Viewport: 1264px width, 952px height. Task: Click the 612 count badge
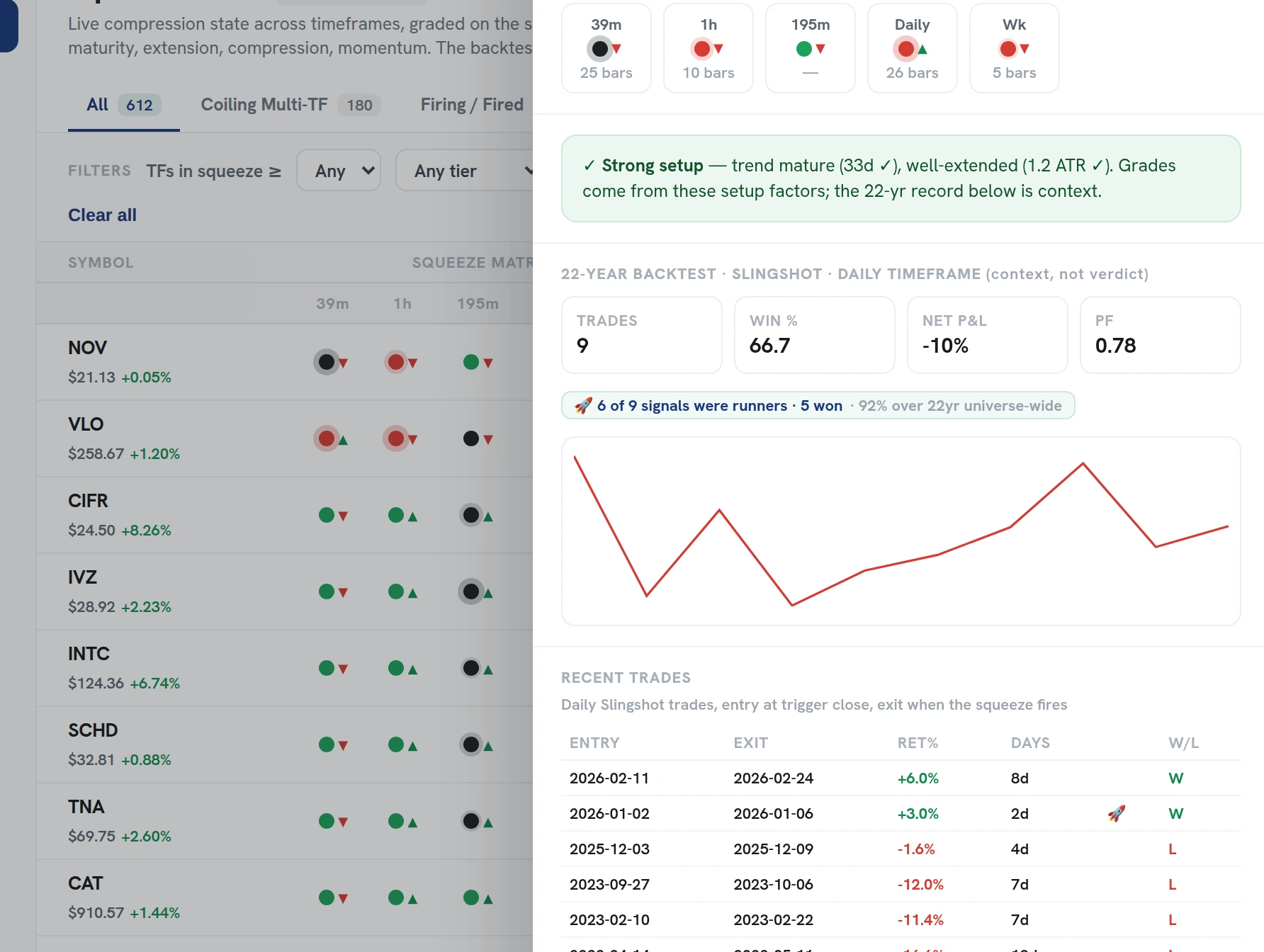(x=140, y=105)
